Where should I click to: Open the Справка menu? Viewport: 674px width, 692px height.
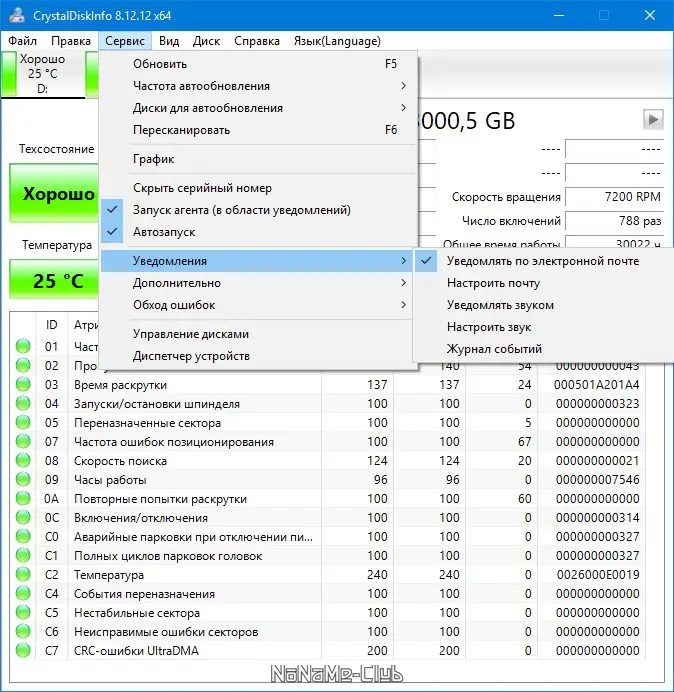click(257, 41)
